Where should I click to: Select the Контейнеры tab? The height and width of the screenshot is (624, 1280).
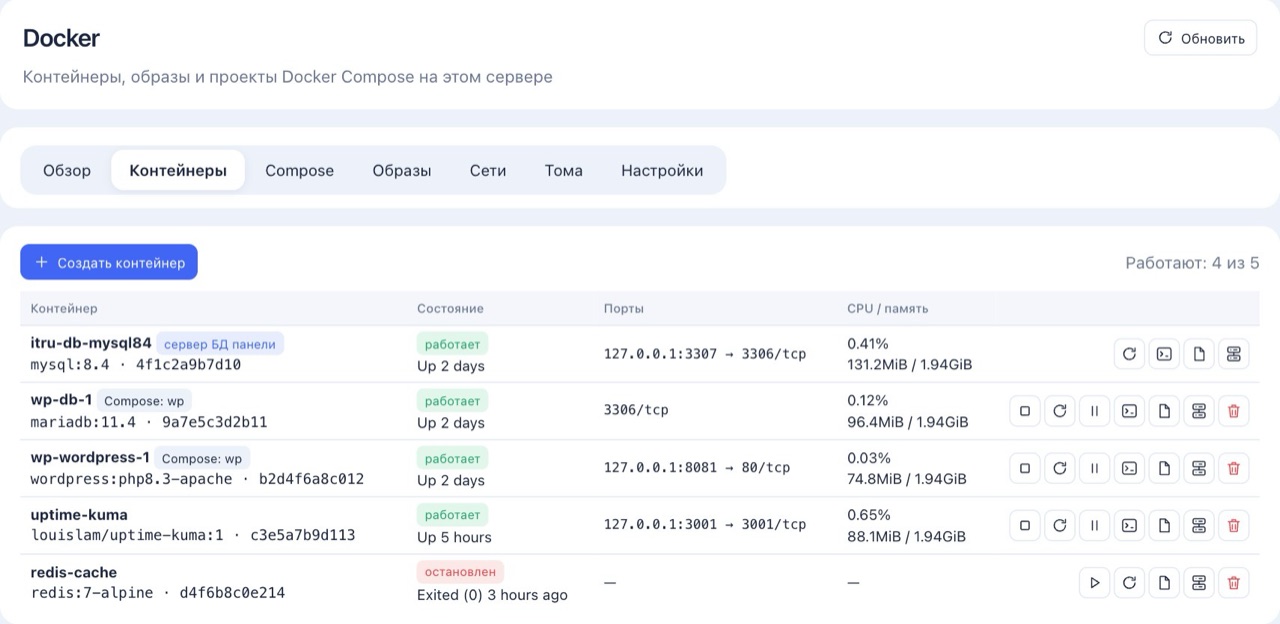(x=178, y=170)
